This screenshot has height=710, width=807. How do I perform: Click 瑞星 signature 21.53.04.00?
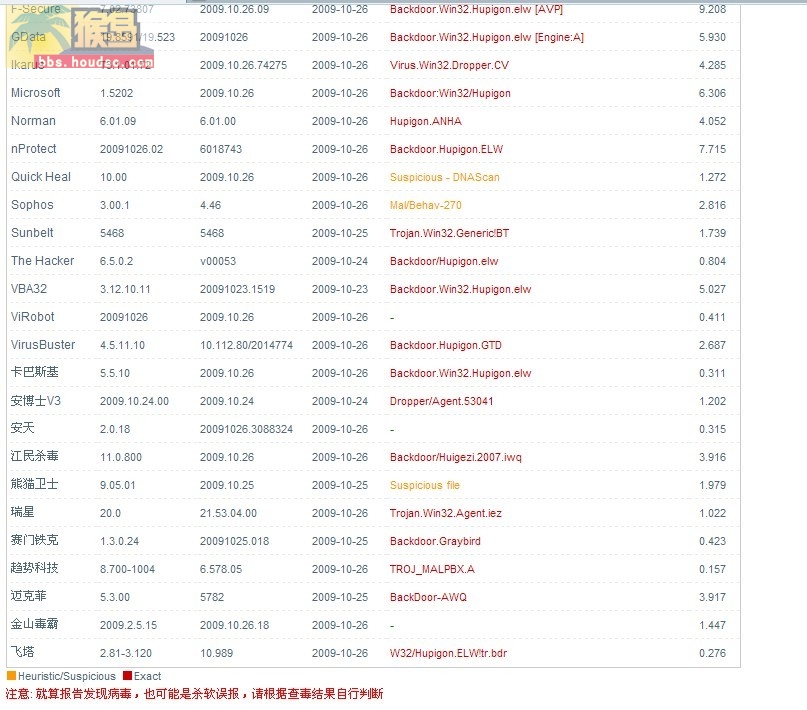[x=228, y=513]
